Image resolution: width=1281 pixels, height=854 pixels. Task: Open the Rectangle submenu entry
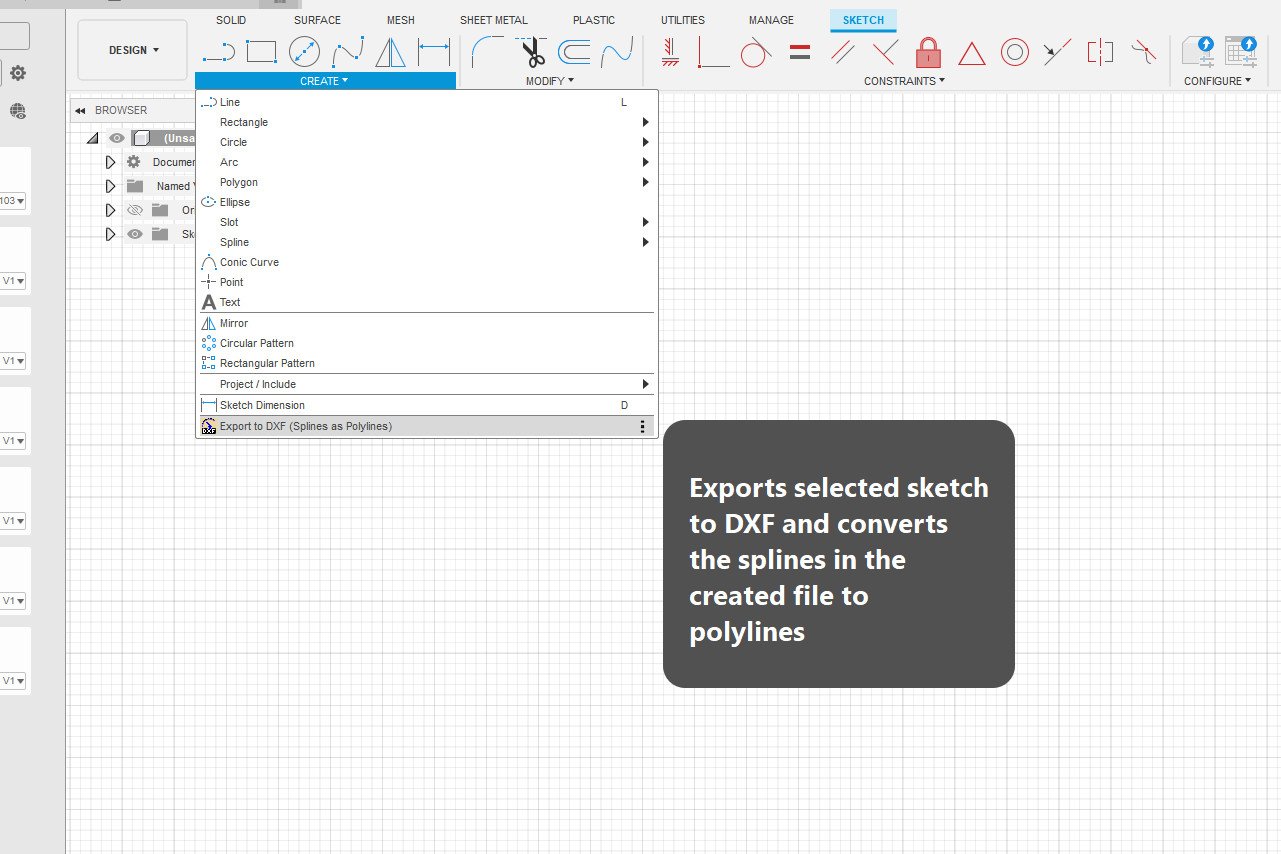(x=427, y=122)
